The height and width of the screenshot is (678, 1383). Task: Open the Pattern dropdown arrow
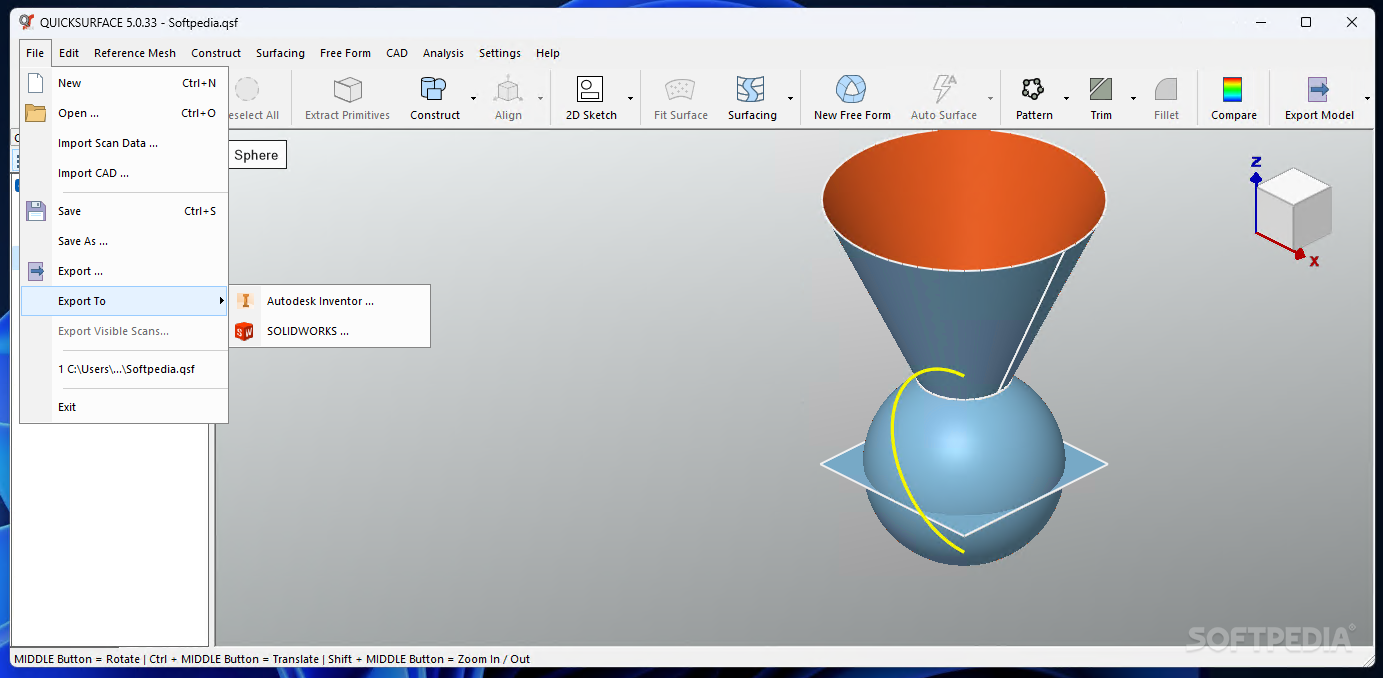(1066, 98)
